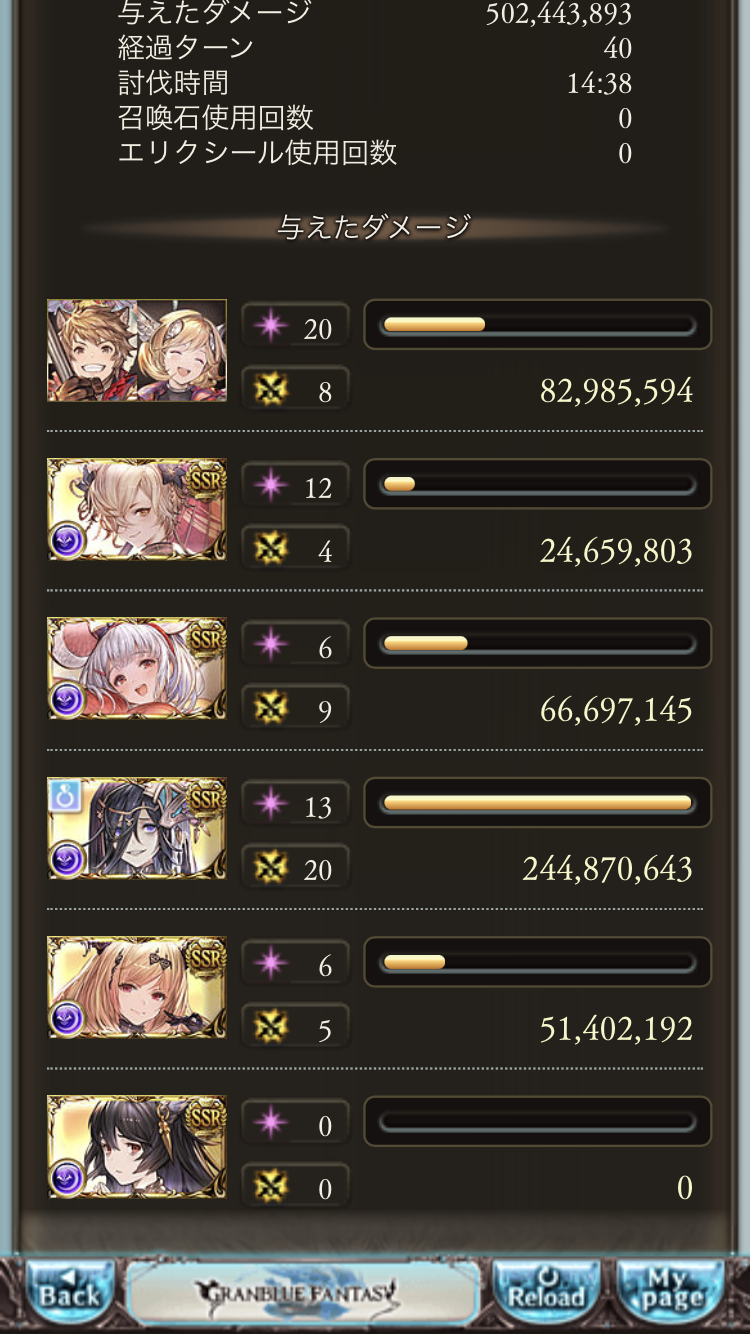The image size is (750, 1334).
Task: Select the blonde SSR character dealing 51,402,192
Action: pyautogui.click(x=137, y=988)
